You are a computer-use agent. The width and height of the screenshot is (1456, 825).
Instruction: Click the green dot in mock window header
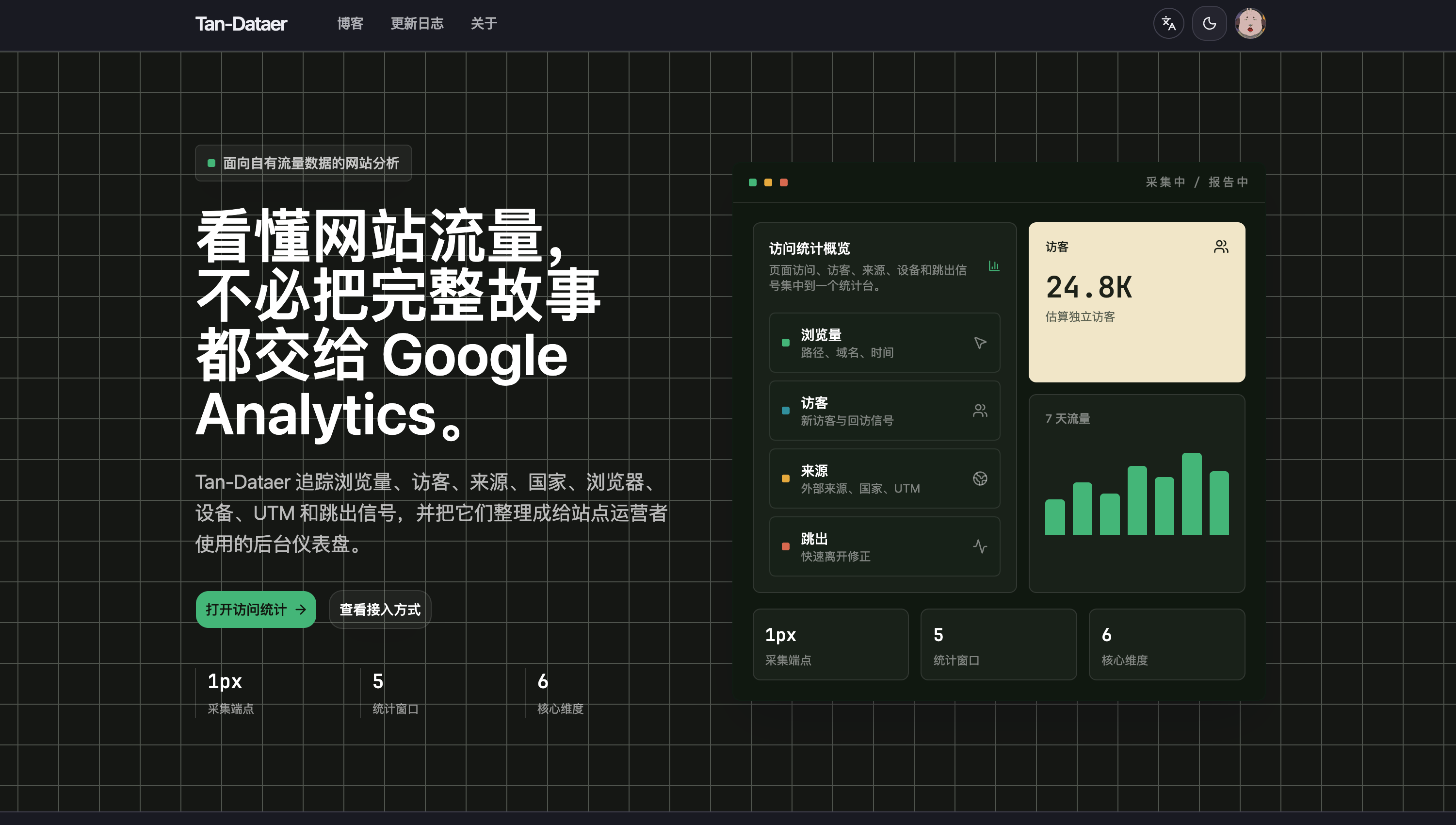coord(752,182)
